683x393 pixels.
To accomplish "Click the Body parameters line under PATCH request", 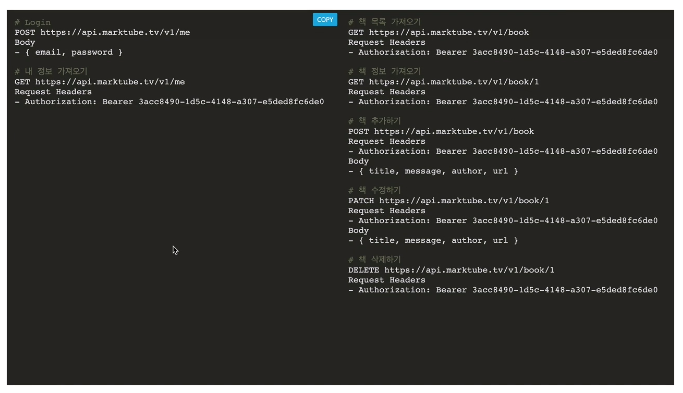I will pyautogui.click(x=433, y=241).
